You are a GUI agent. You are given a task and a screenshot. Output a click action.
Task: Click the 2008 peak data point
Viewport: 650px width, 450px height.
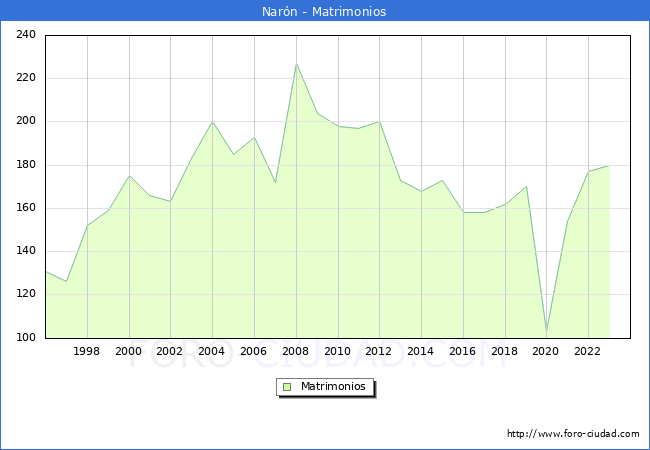[296, 64]
